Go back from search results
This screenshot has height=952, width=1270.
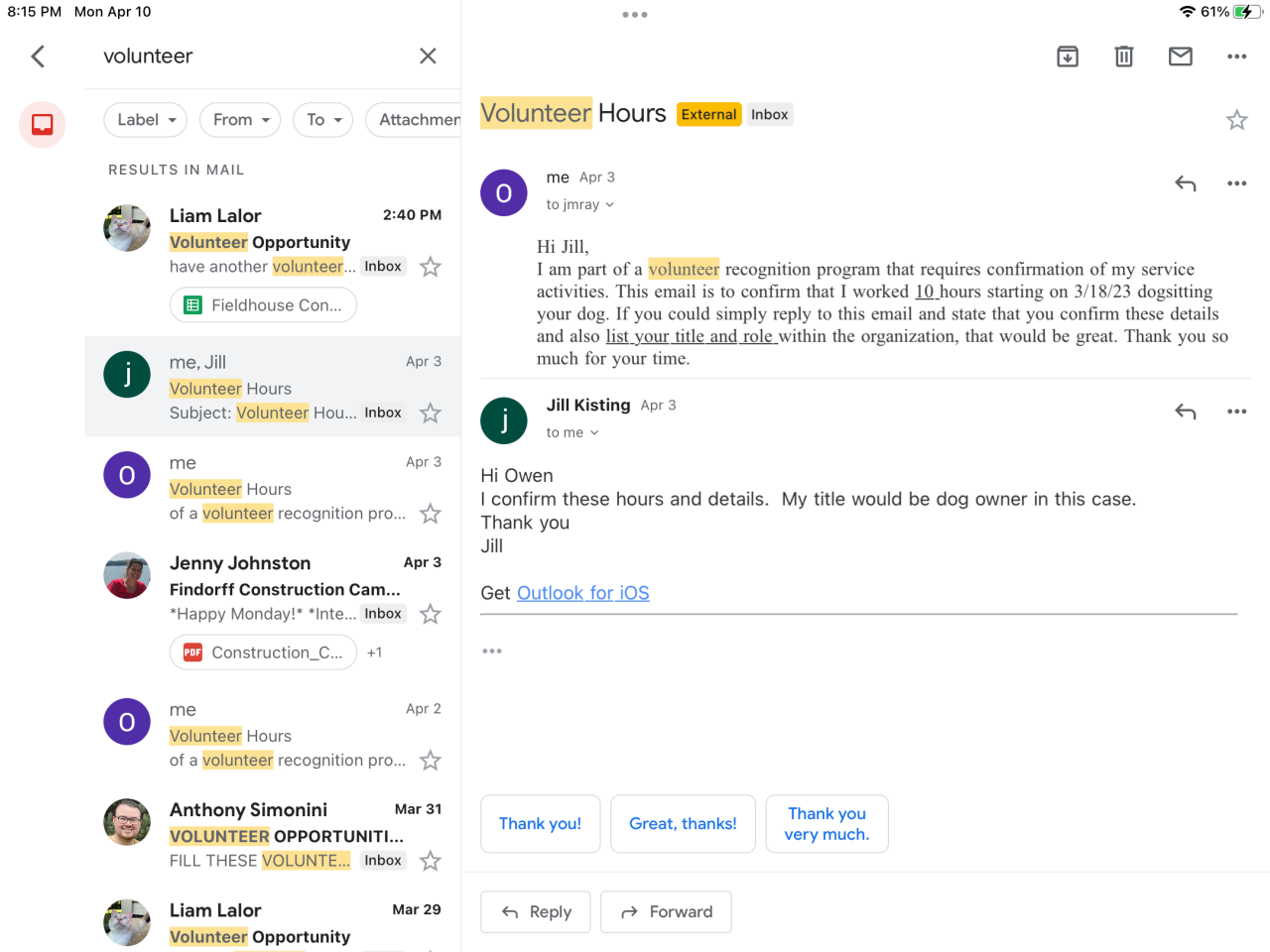[38, 57]
